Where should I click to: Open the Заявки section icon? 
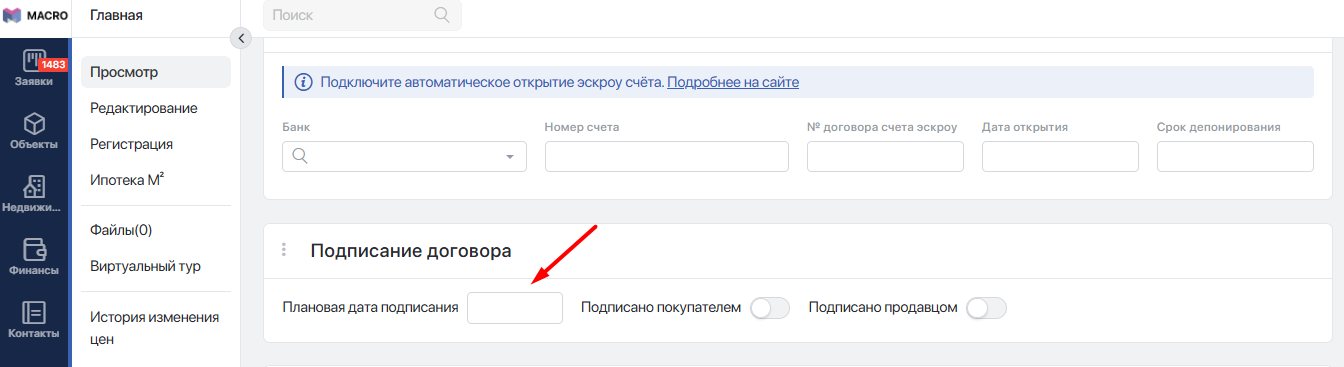34,61
